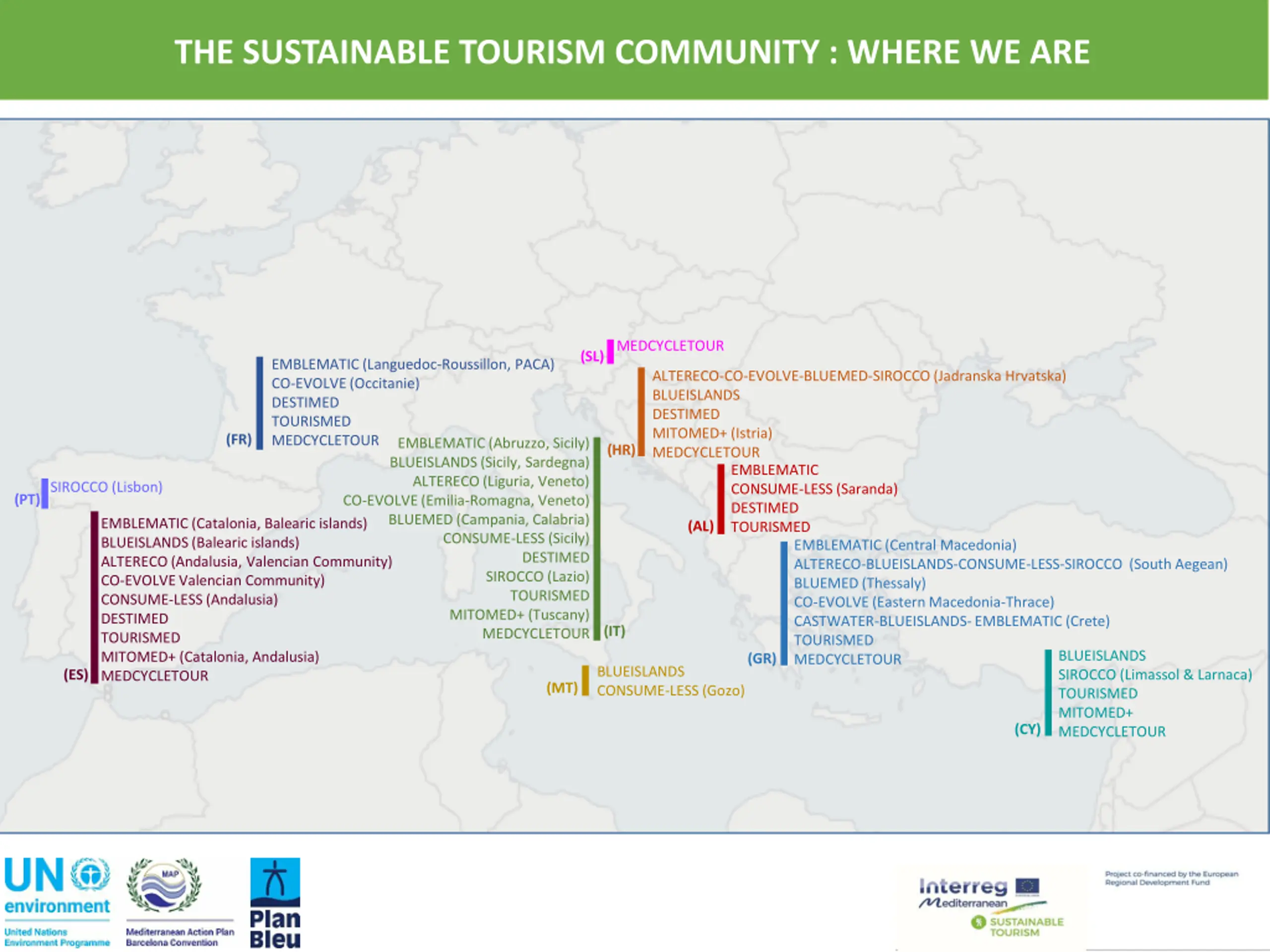The height and width of the screenshot is (952, 1270).
Task: Click BLUEISLANDS in the Croatia list
Action: tap(696, 395)
